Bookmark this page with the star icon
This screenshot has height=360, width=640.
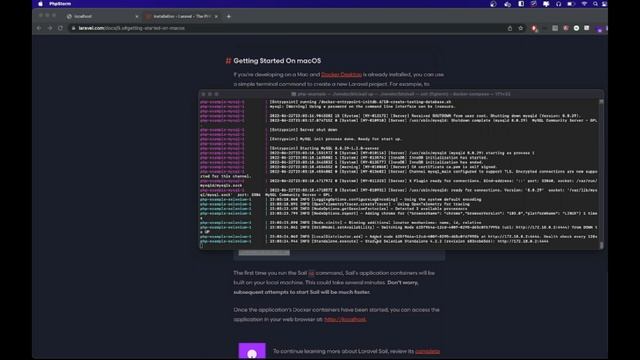click(x=521, y=28)
